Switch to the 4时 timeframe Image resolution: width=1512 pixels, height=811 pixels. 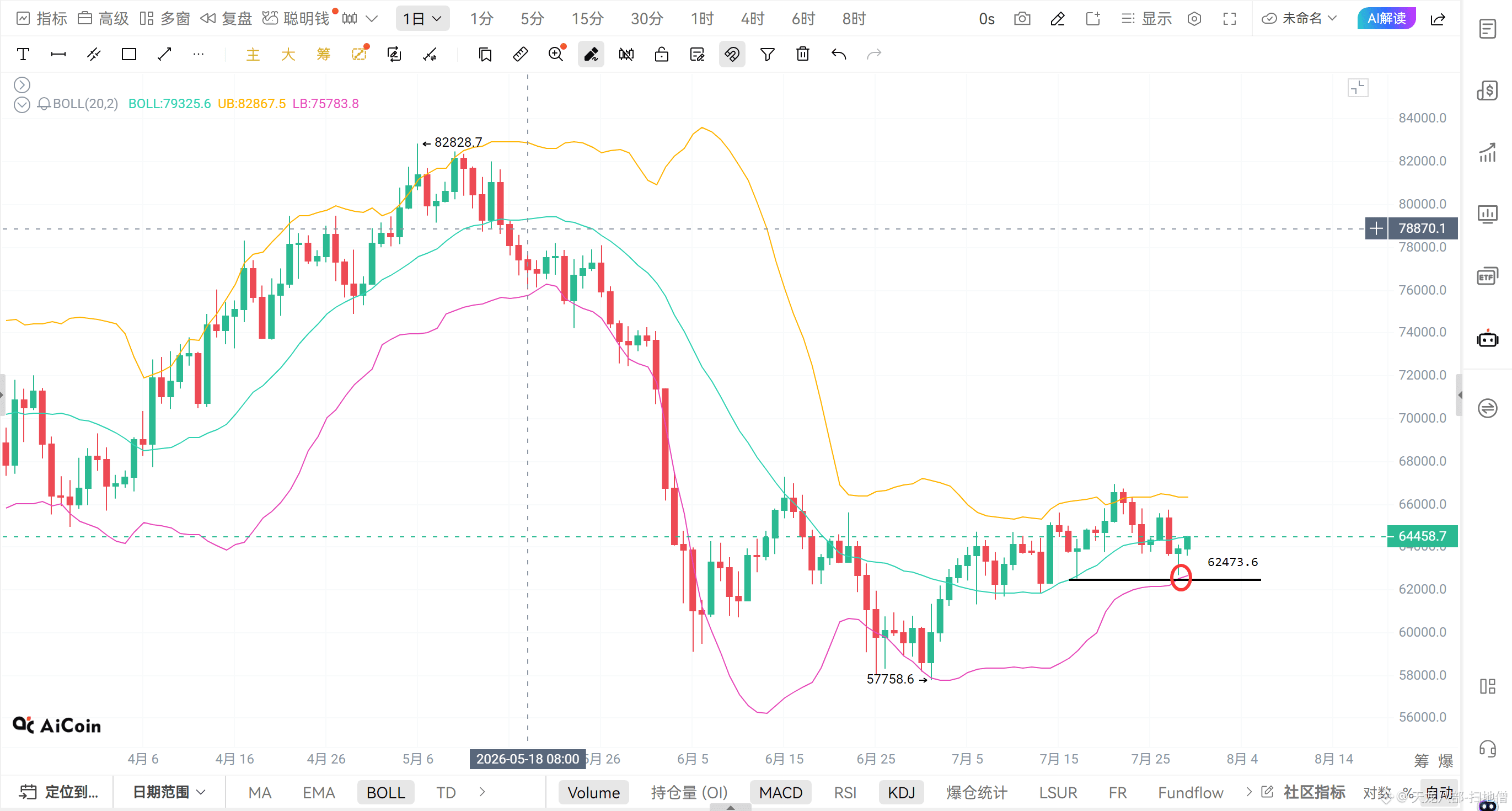752,19
